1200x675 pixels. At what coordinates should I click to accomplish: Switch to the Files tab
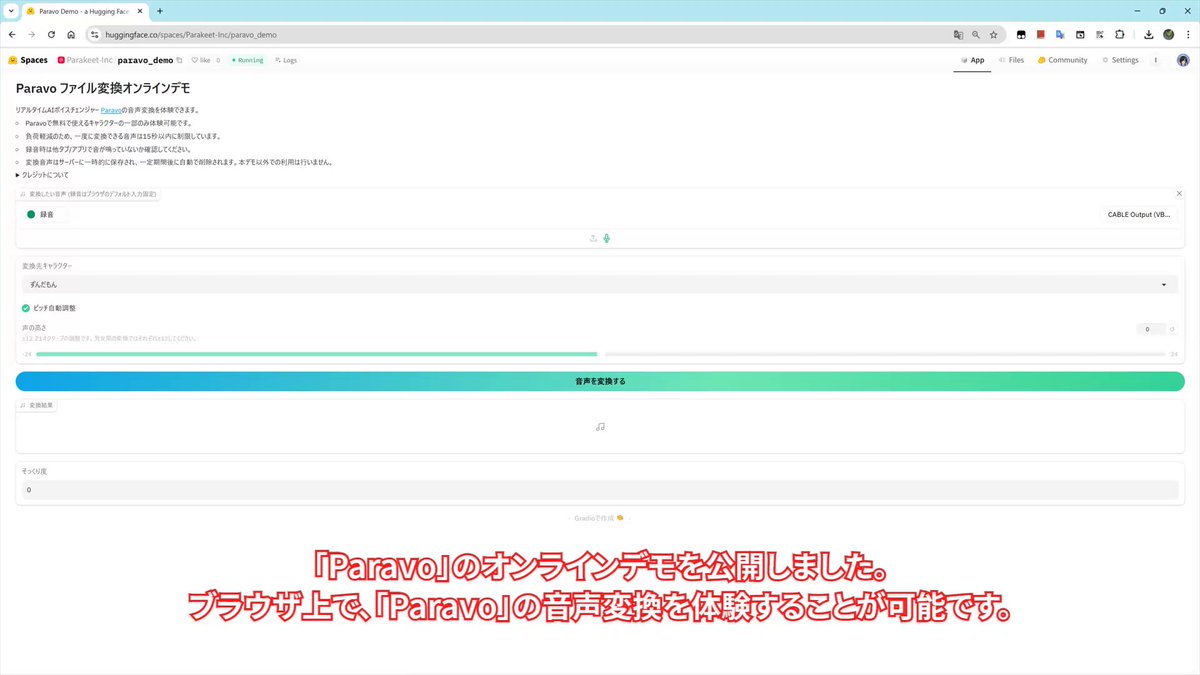click(x=1010, y=60)
